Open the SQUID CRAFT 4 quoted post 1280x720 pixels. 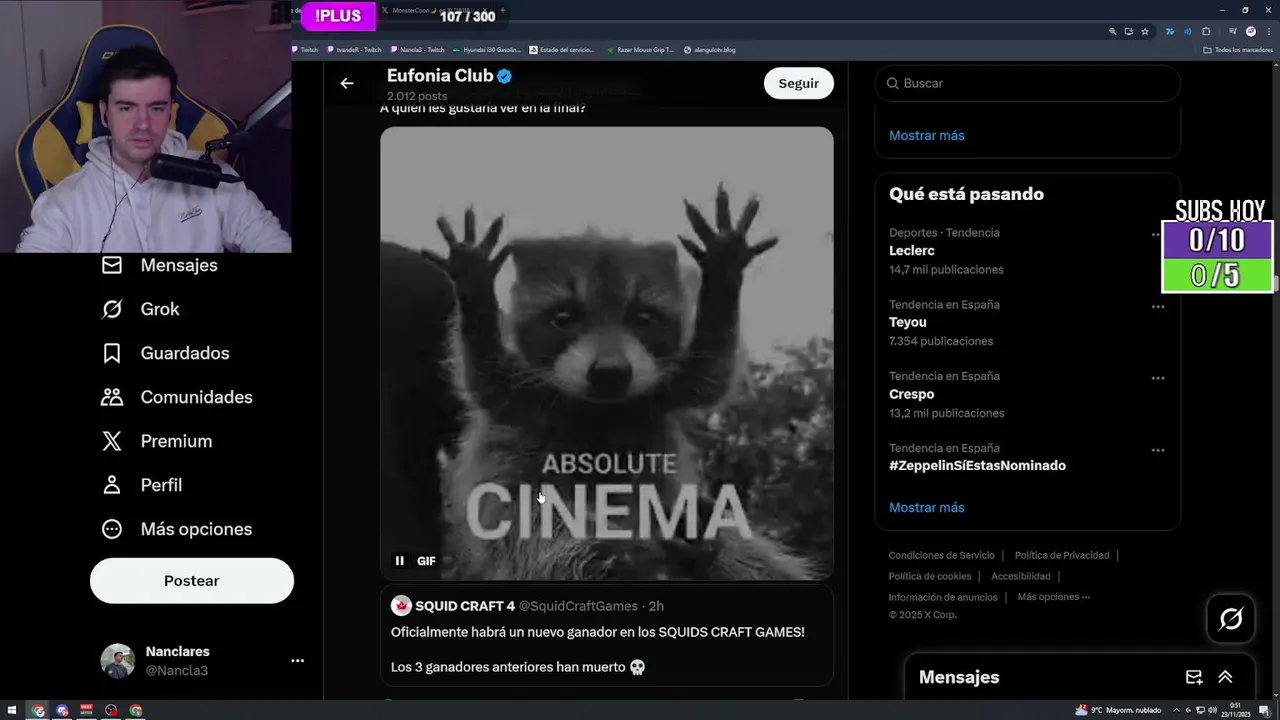(607, 636)
